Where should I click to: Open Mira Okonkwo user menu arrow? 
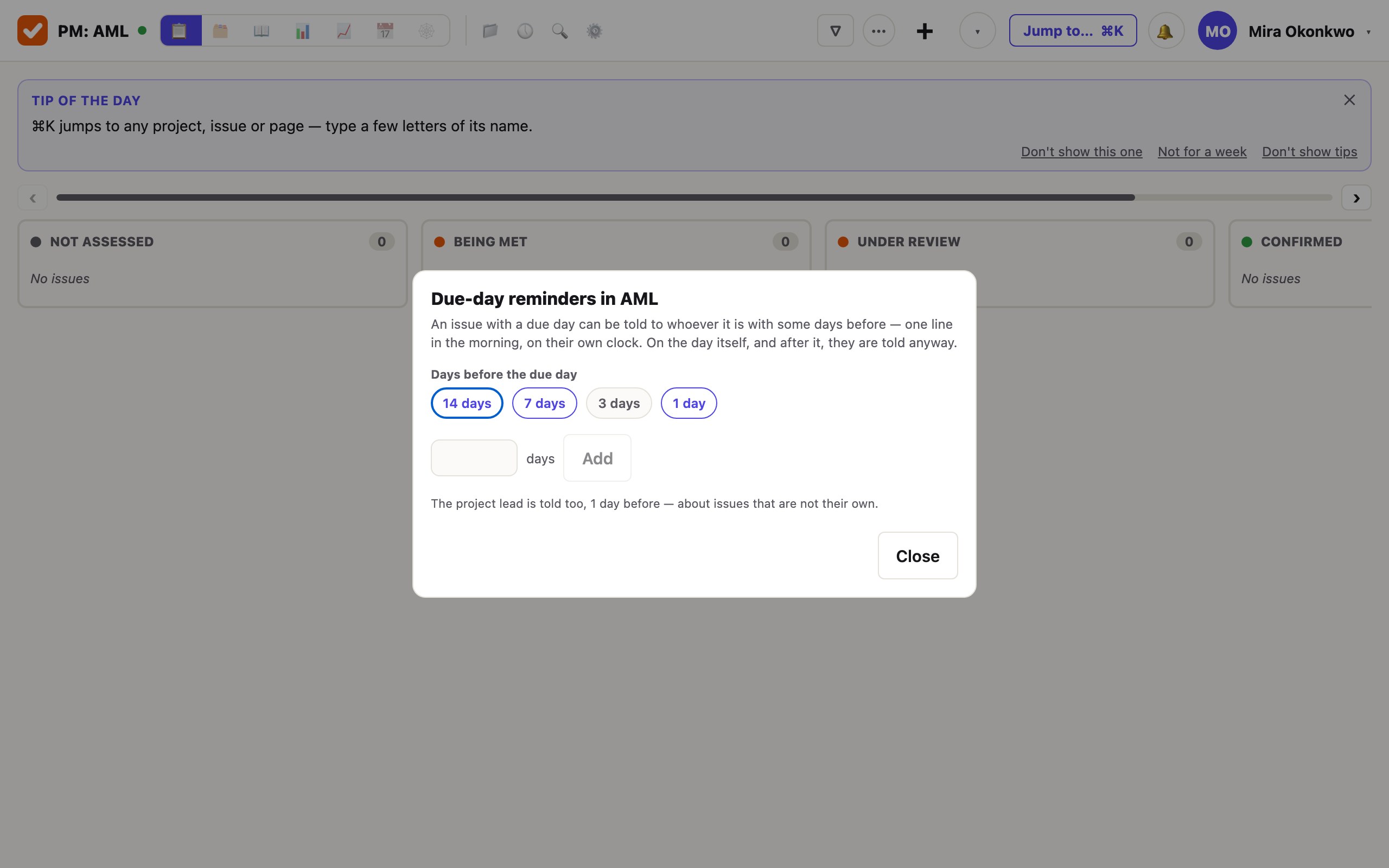click(1369, 32)
